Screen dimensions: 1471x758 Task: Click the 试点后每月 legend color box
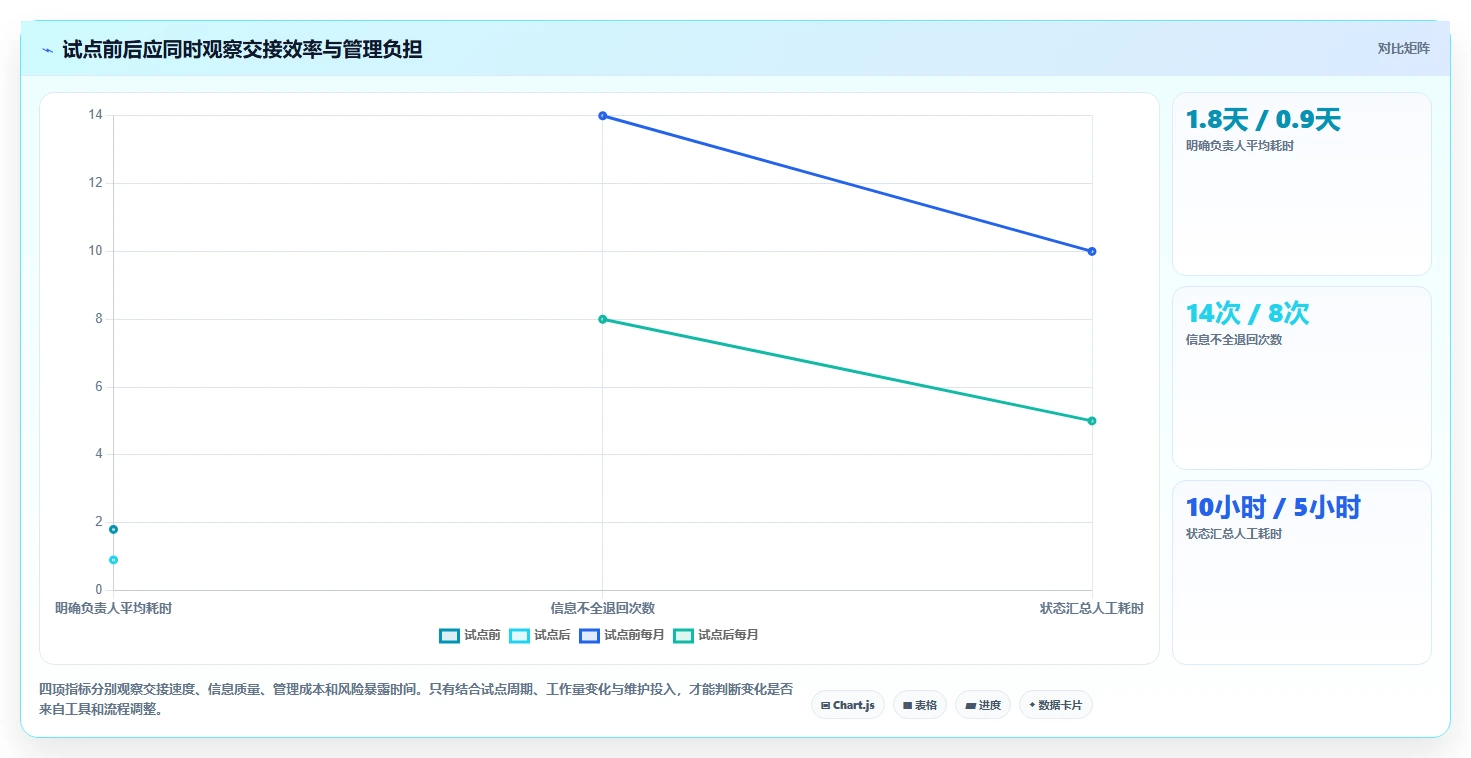(x=683, y=635)
